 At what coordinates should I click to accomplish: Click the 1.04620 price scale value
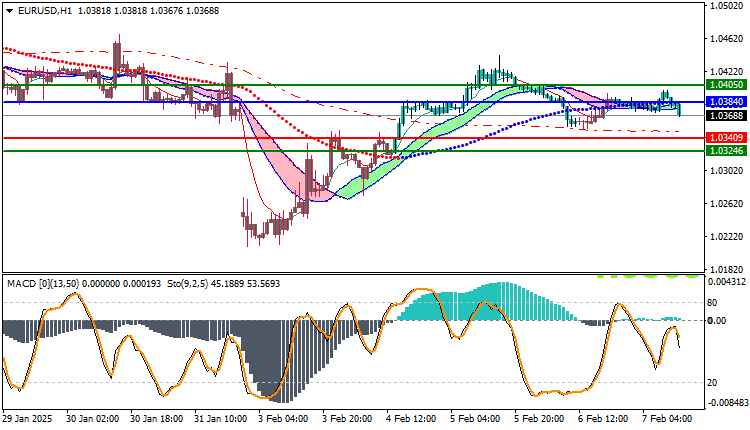727,39
